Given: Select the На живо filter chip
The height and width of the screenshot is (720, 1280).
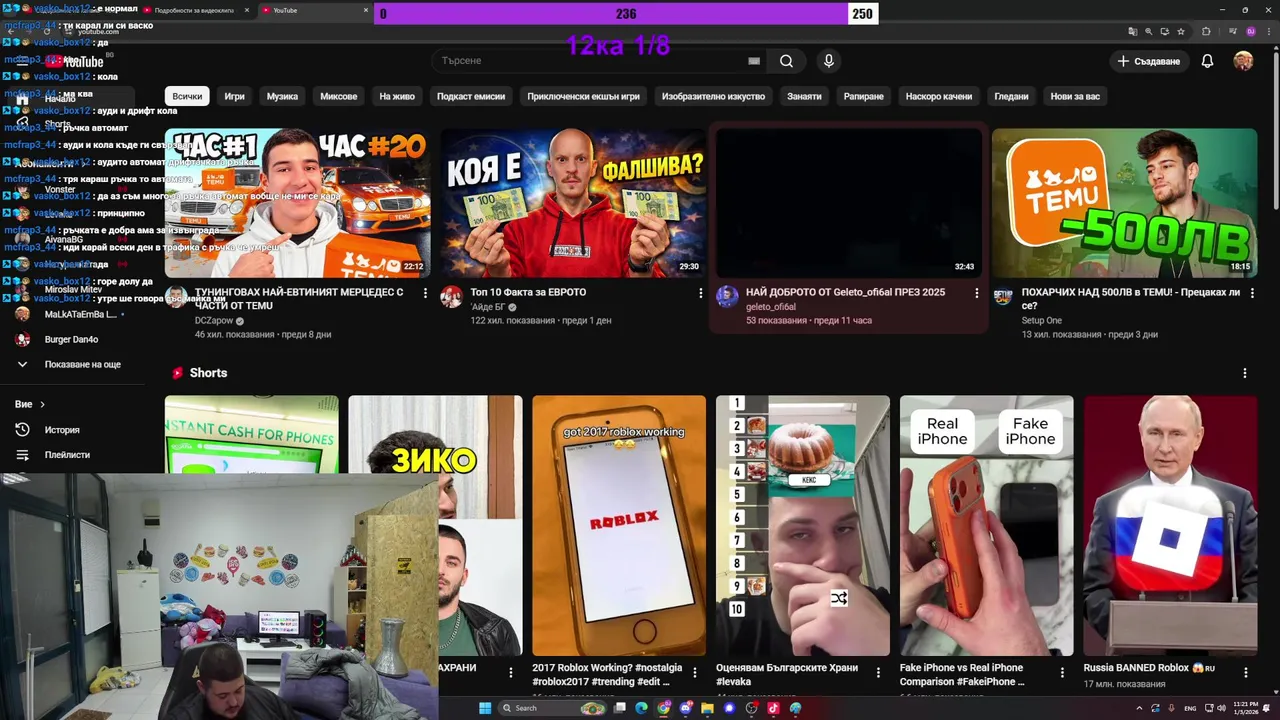Looking at the screenshot, I should (397, 96).
